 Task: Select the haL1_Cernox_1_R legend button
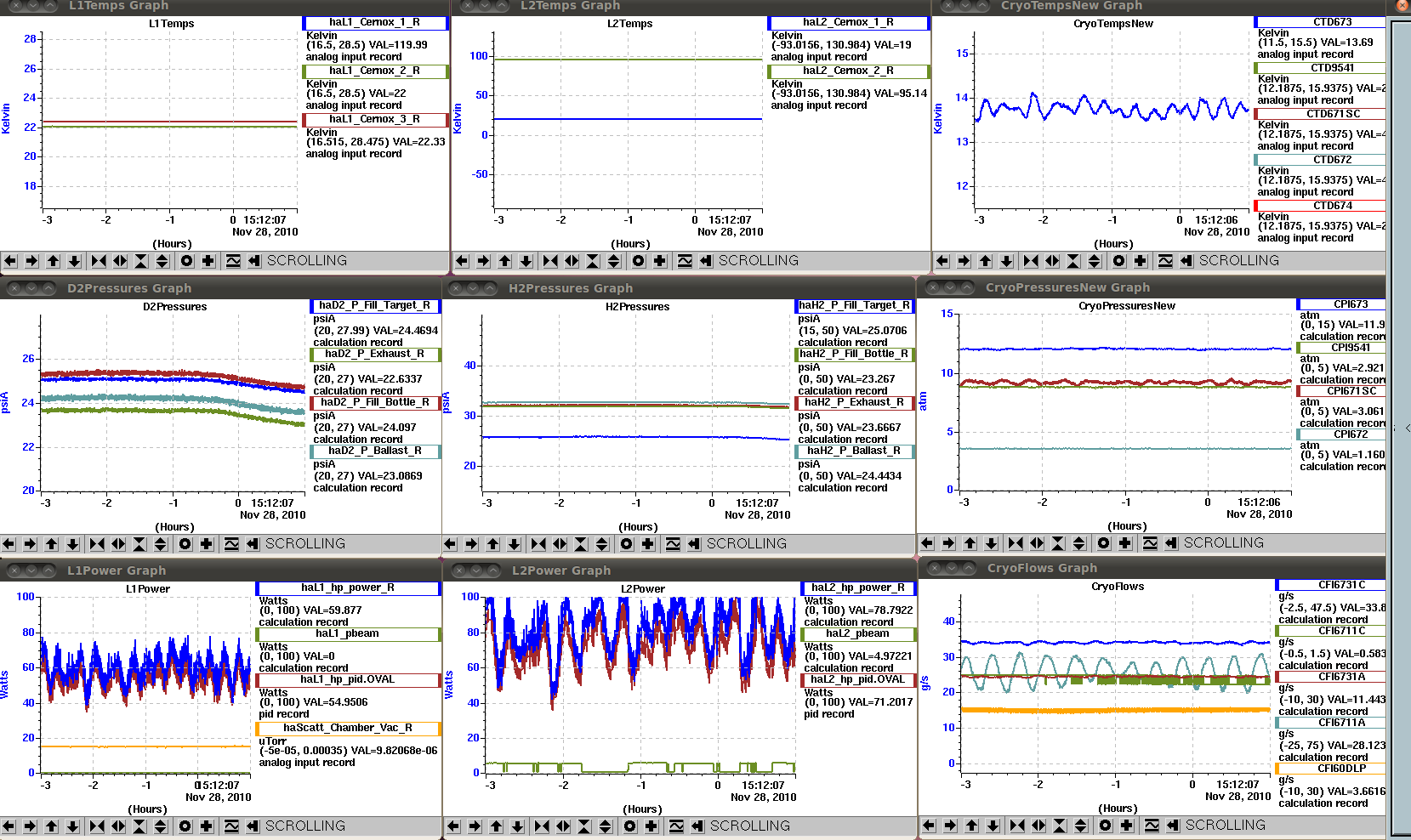(375, 23)
